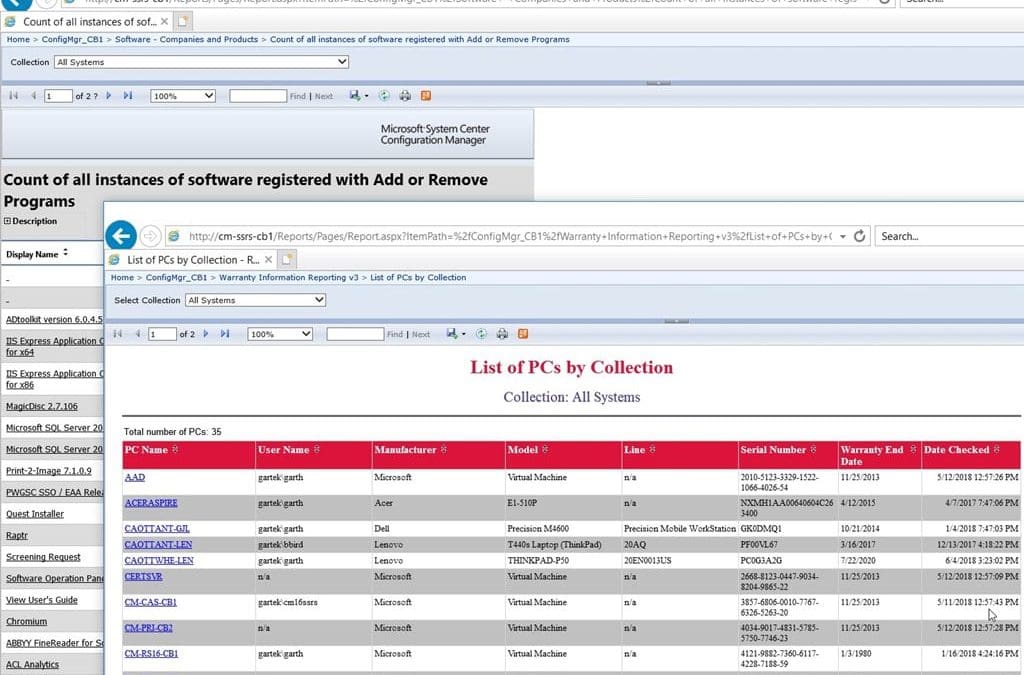Refresh the List of PCs report
The width and height of the screenshot is (1024, 675).
tap(481, 334)
